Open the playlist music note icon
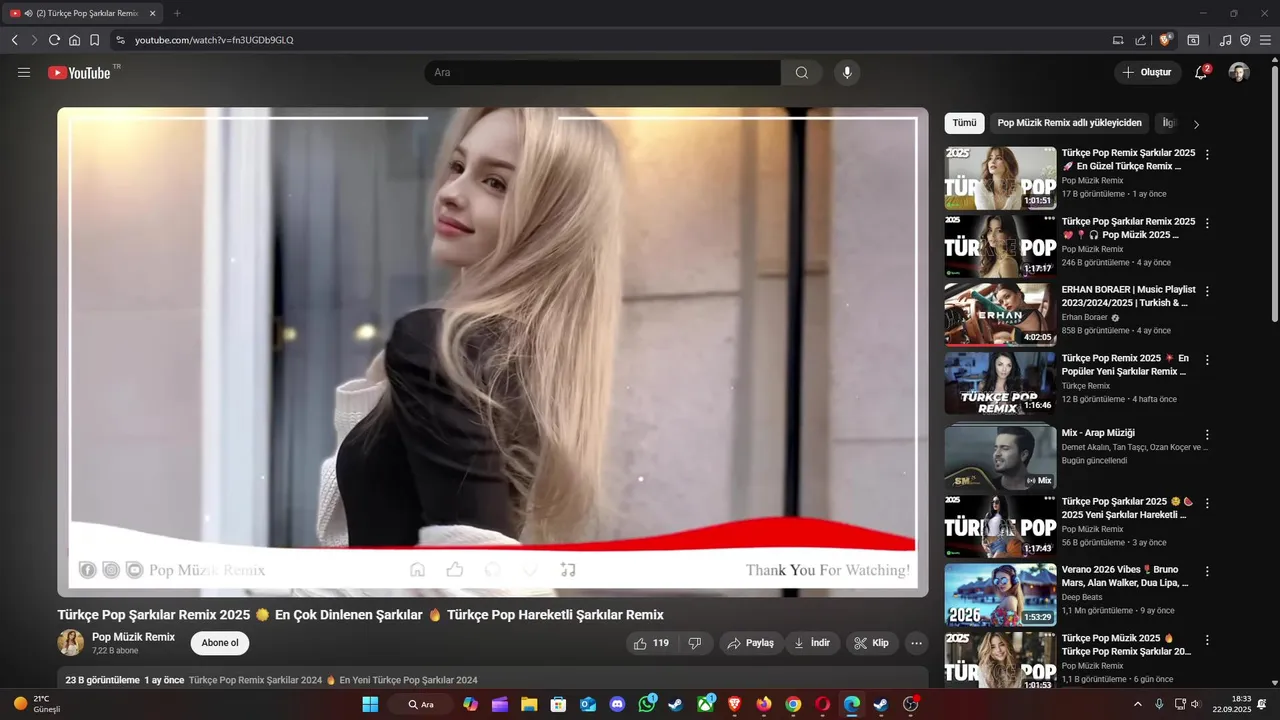1280x720 pixels. pos(1225,40)
